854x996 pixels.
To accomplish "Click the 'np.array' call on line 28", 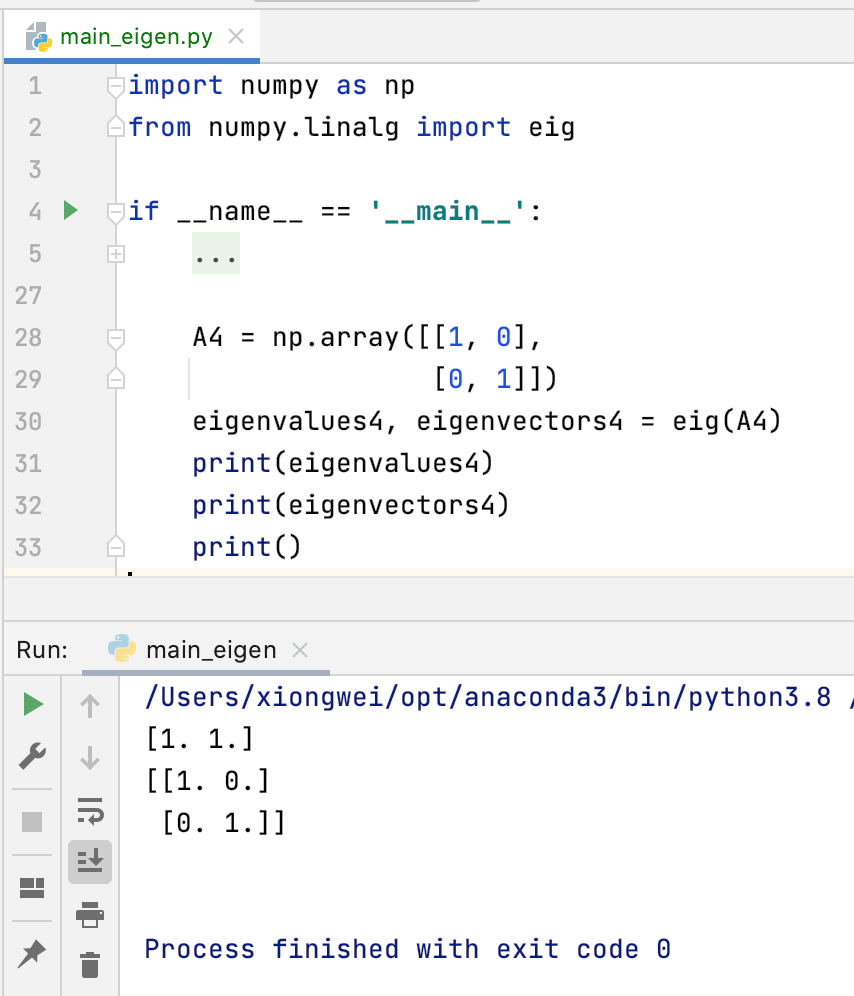I will point(336,337).
